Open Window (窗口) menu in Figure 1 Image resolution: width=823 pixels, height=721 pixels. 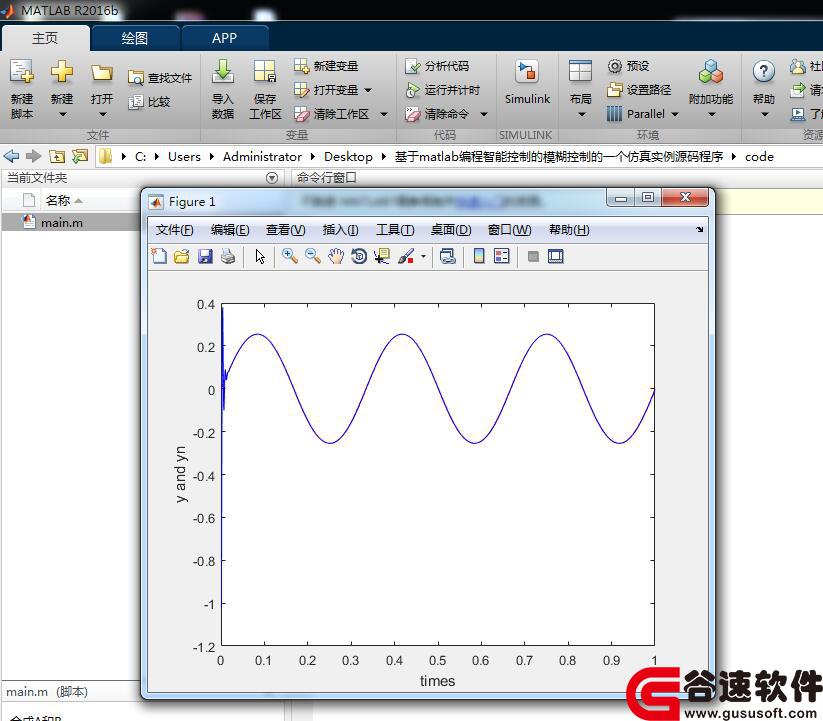[x=509, y=230]
